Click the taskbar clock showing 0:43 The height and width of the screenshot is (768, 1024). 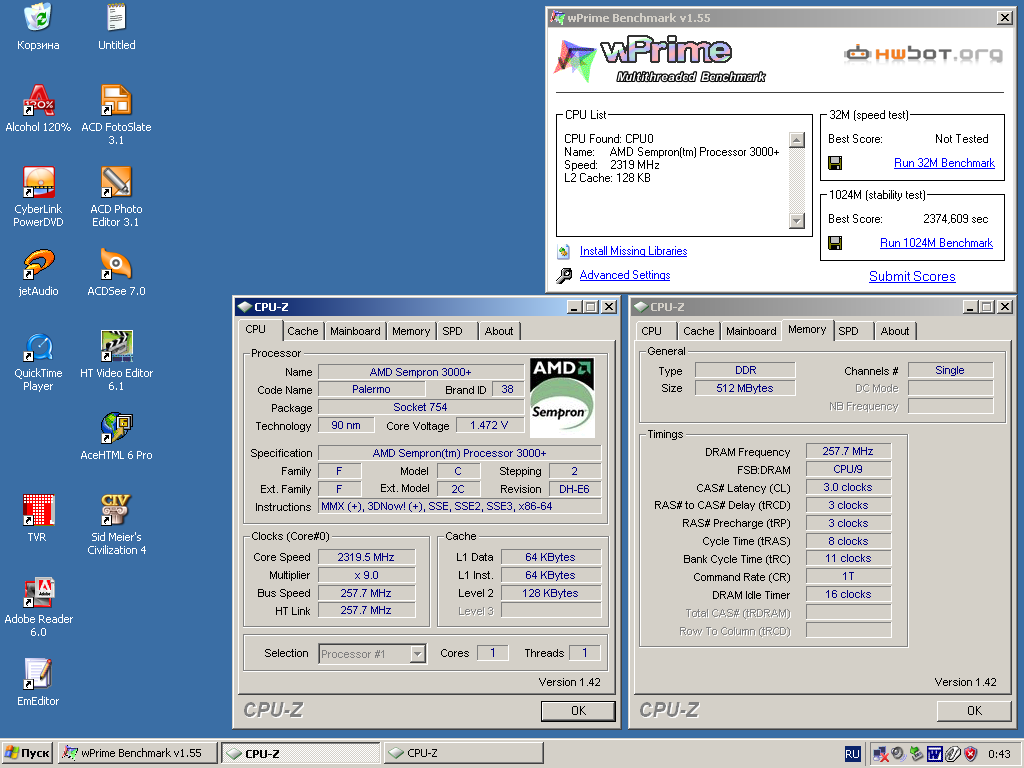pos(999,754)
